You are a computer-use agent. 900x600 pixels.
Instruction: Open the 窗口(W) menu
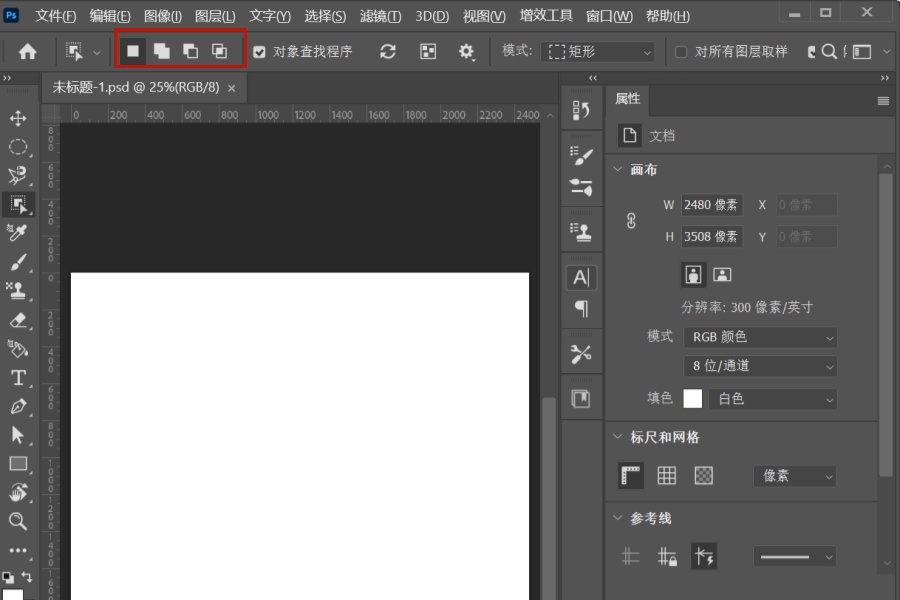tap(609, 16)
